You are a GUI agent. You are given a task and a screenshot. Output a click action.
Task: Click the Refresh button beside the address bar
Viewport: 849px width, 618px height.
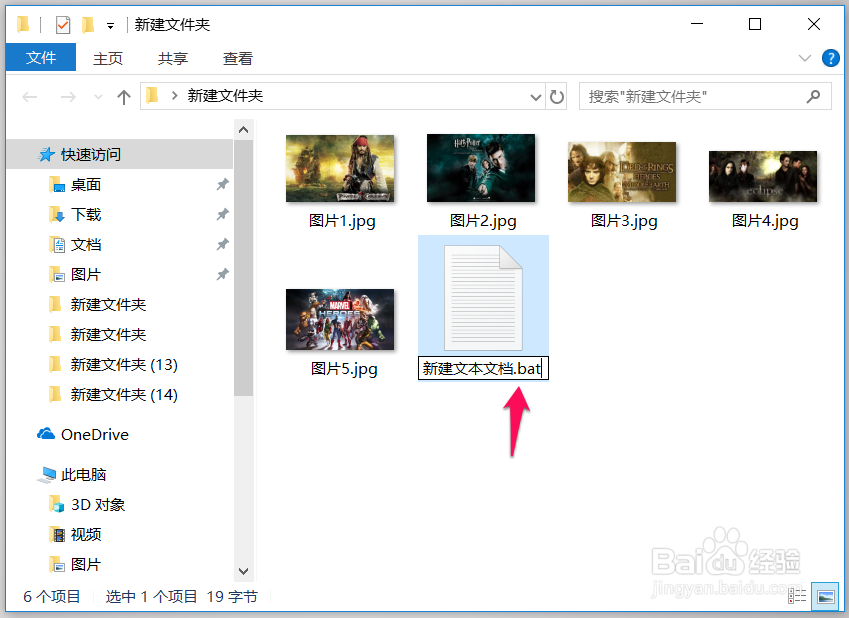coord(557,97)
